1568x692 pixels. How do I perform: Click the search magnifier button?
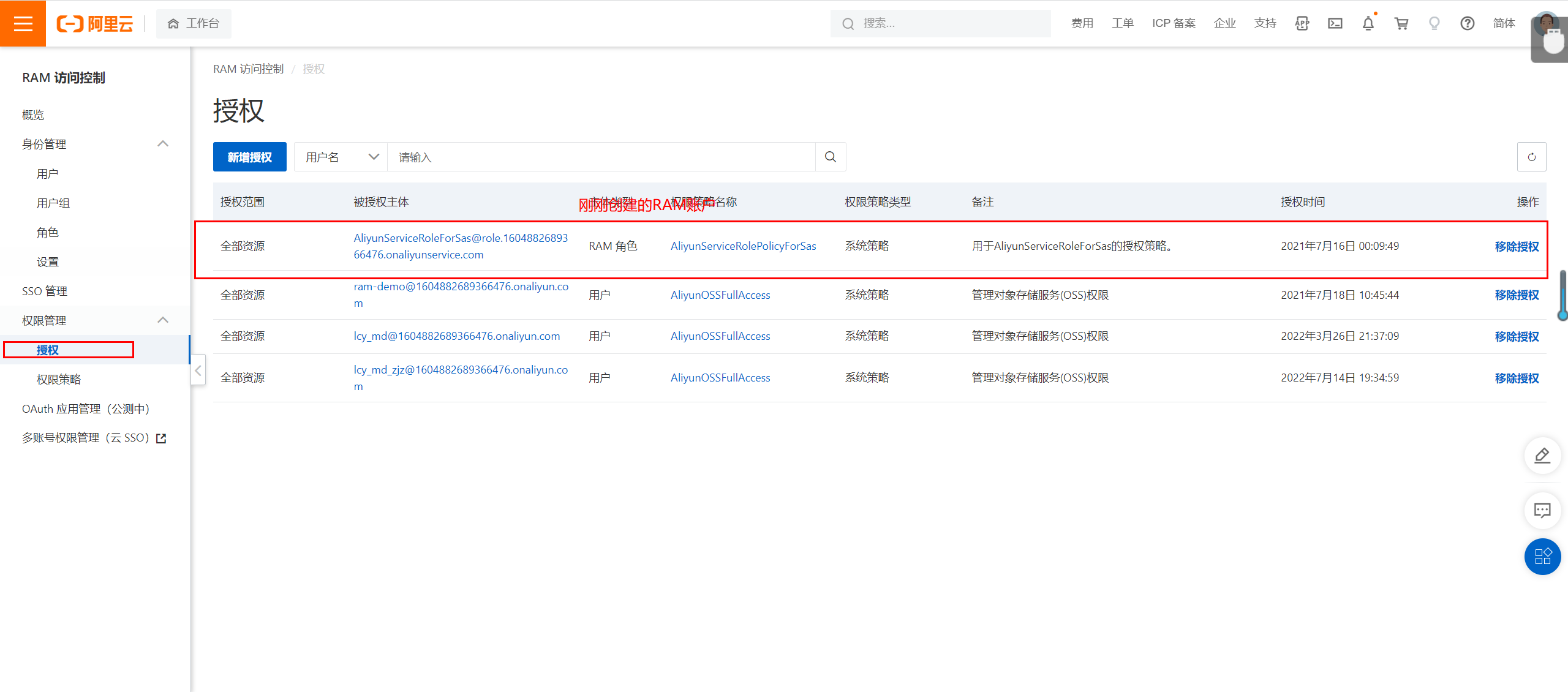click(831, 157)
